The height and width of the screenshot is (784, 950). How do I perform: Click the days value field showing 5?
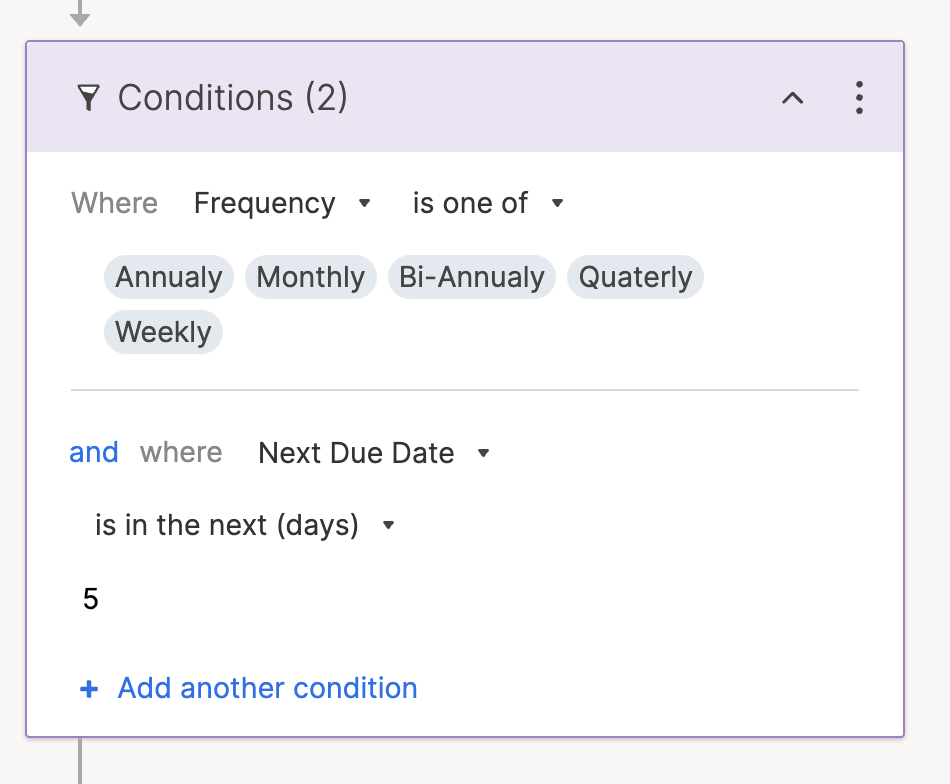91,599
